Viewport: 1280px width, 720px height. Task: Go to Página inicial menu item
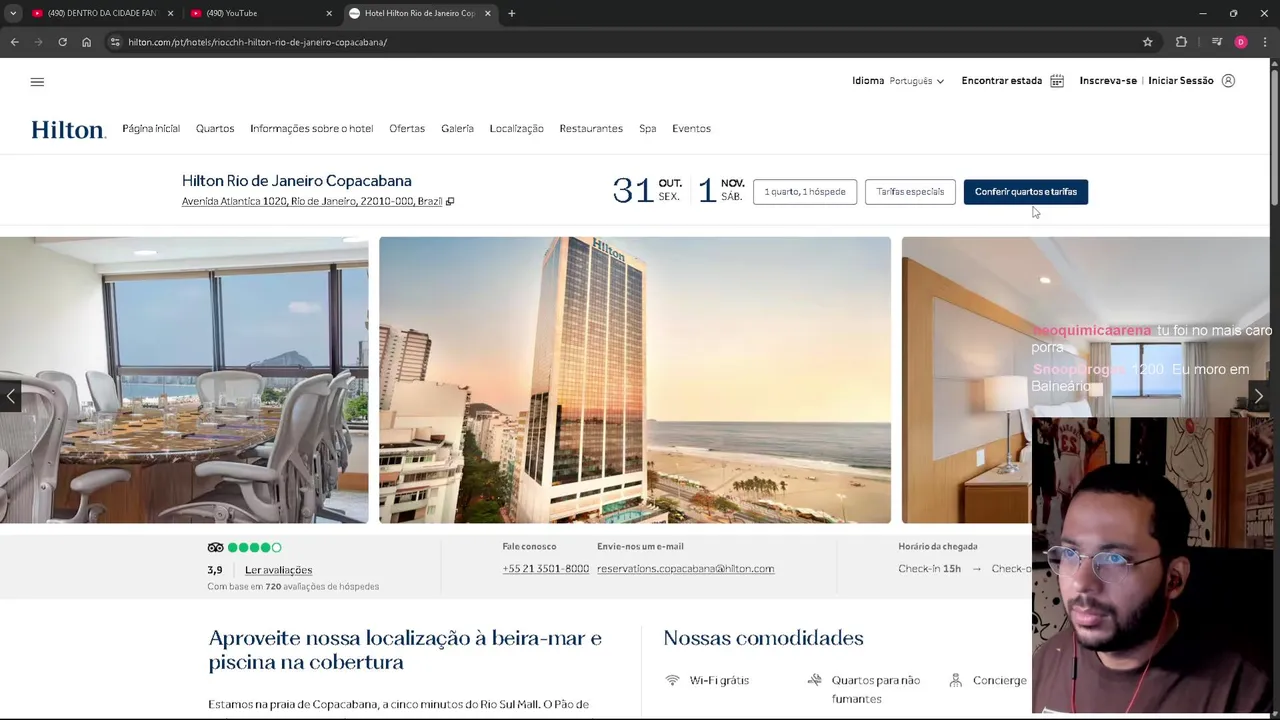tap(151, 129)
